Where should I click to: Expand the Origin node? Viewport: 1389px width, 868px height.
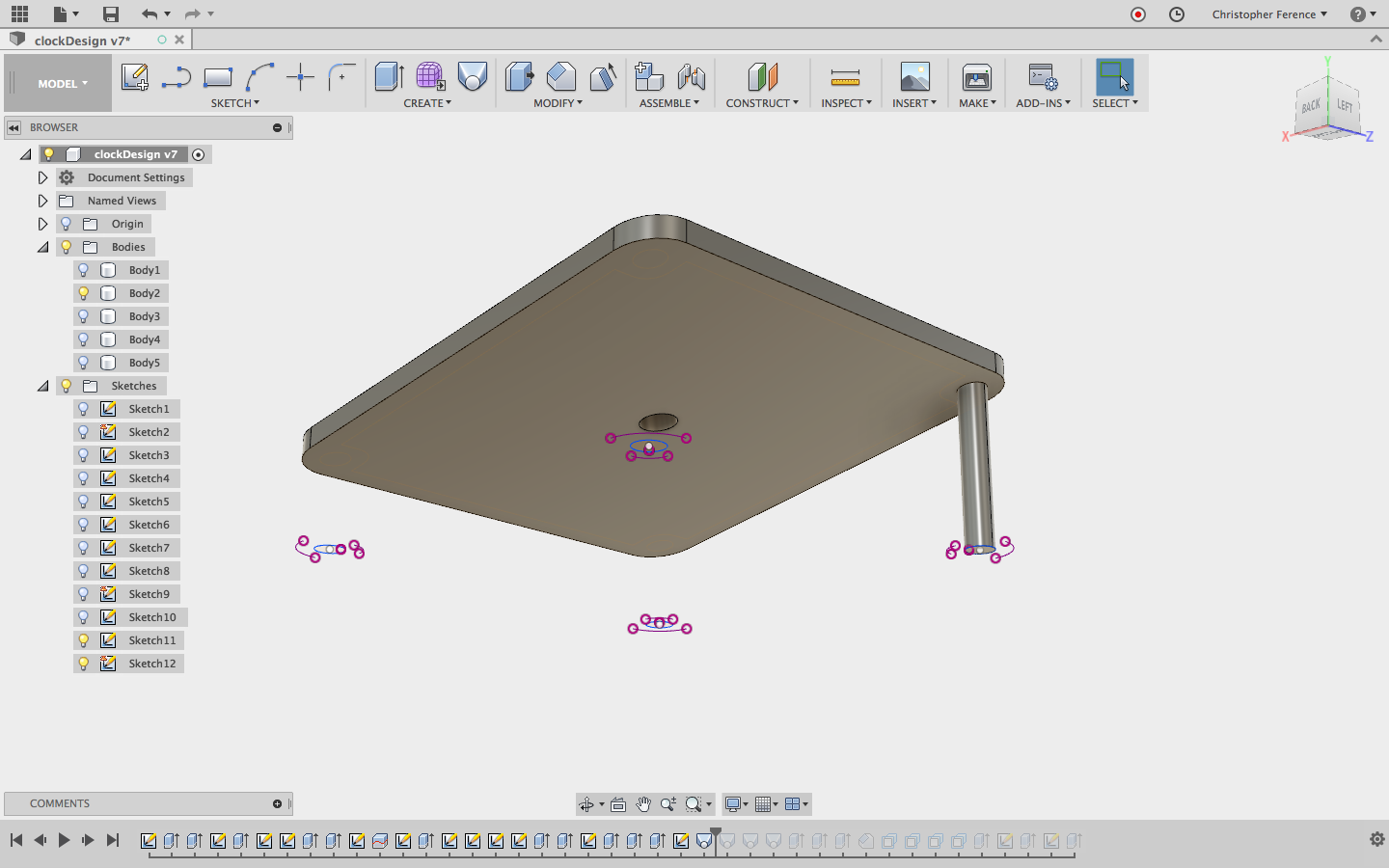click(42, 224)
